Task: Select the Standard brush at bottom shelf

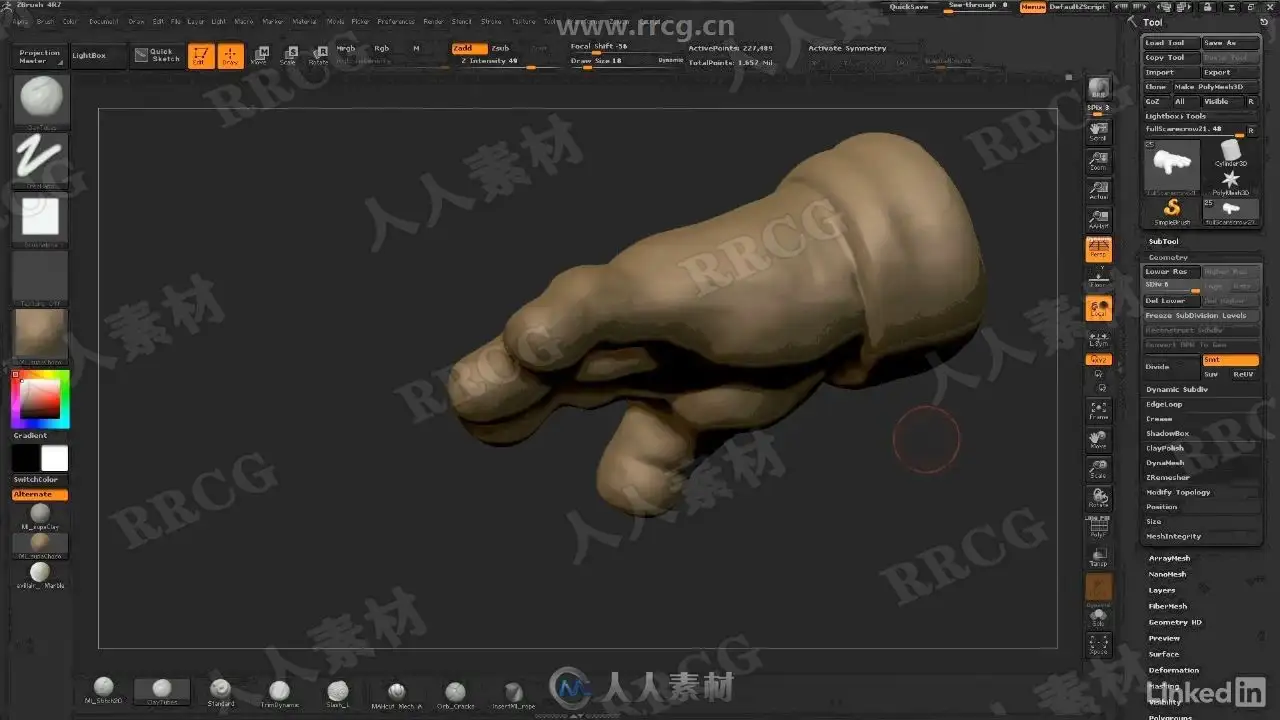Action: point(220,692)
